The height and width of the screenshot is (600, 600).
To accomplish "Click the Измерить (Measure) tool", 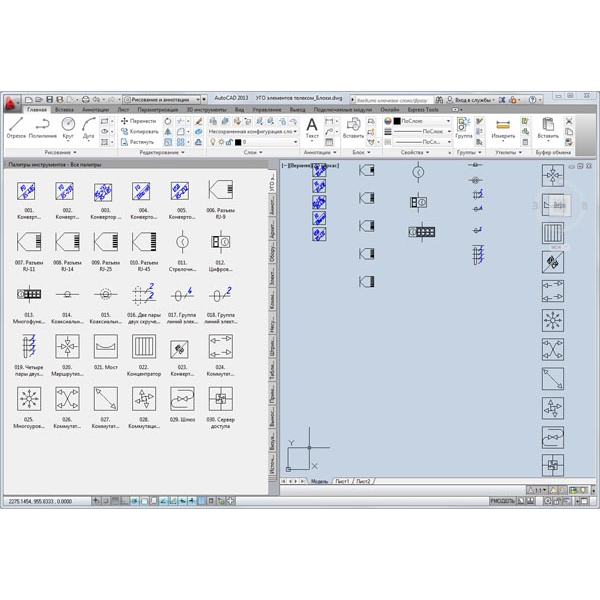I will 503,128.
